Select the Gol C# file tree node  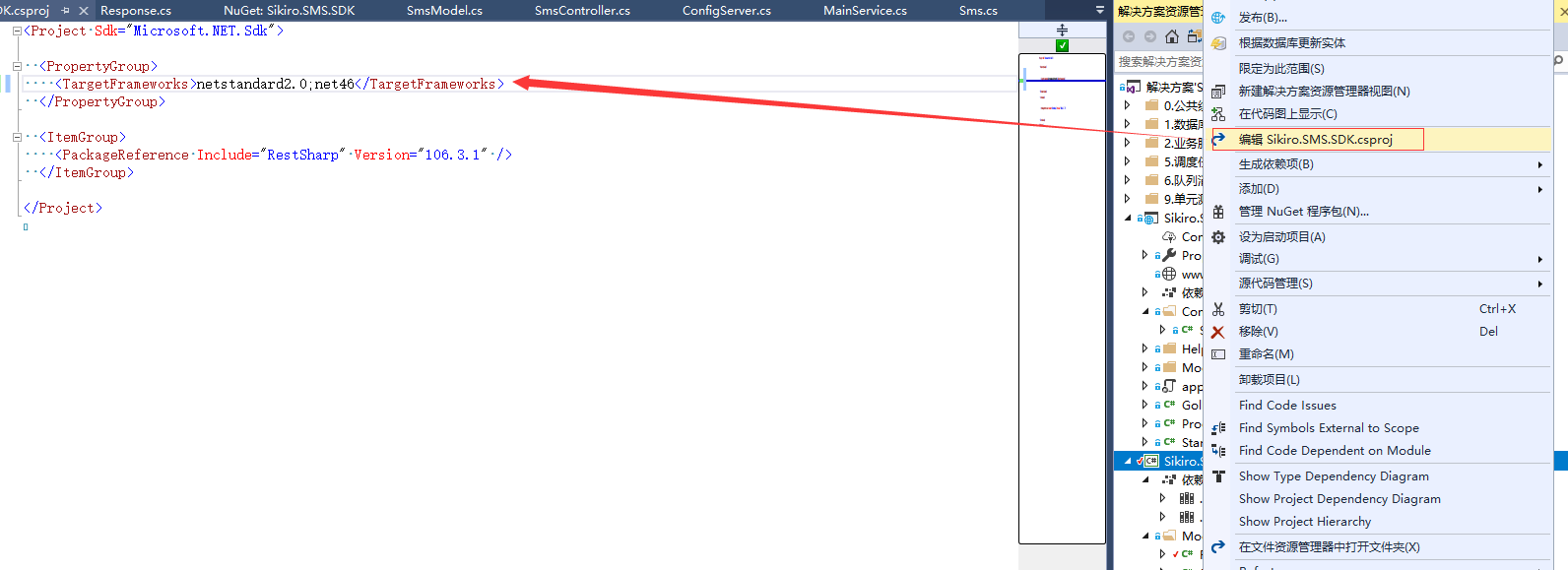pos(1192,405)
